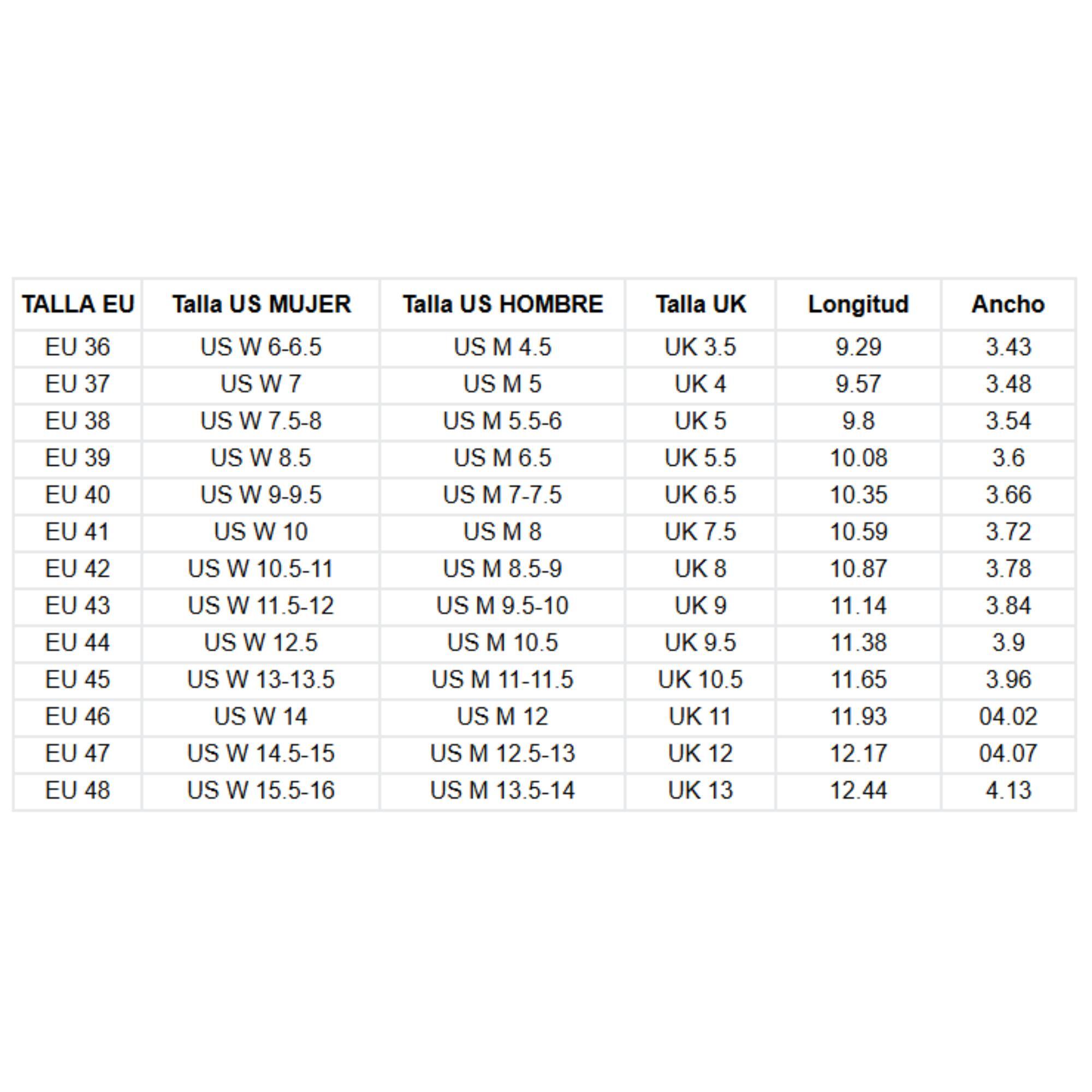Click the EU 43 row label
This screenshot has height=1092, width=1092.
pyautogui.click(x=78, y=606)
